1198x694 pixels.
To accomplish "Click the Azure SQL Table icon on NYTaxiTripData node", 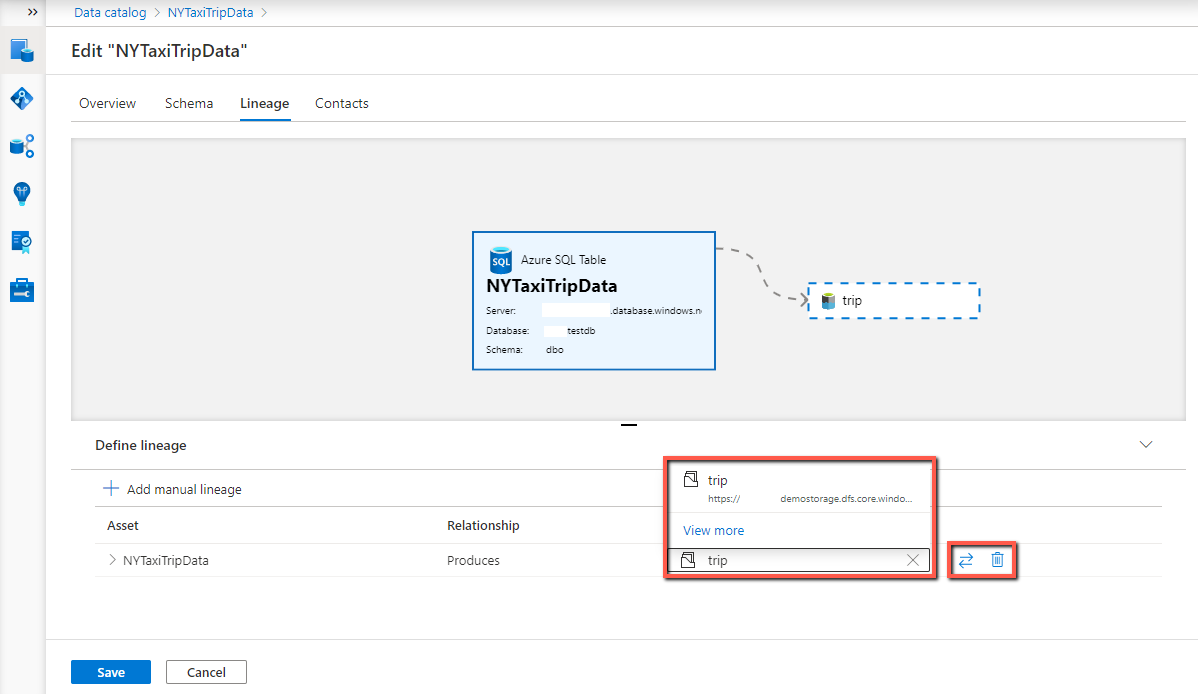I will [500, 259].
